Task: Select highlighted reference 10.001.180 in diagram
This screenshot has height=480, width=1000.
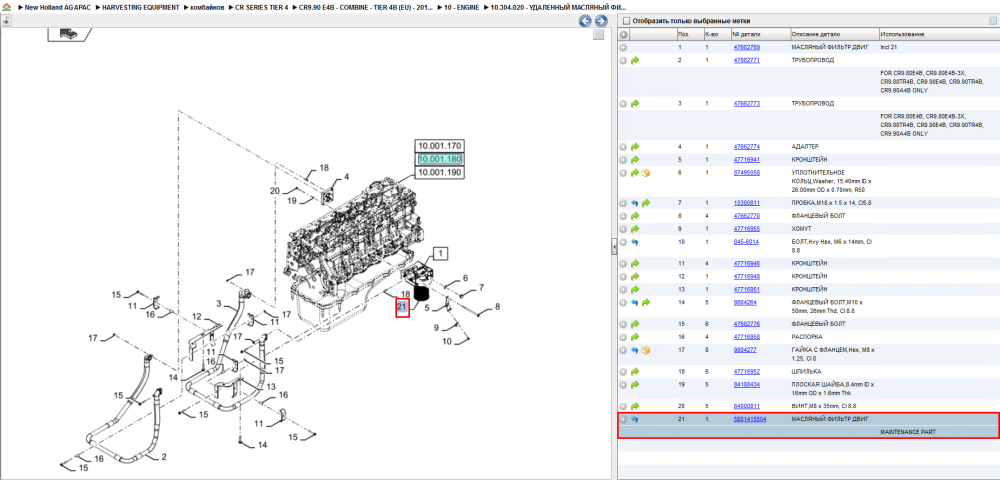Action: tap(439, 159)
